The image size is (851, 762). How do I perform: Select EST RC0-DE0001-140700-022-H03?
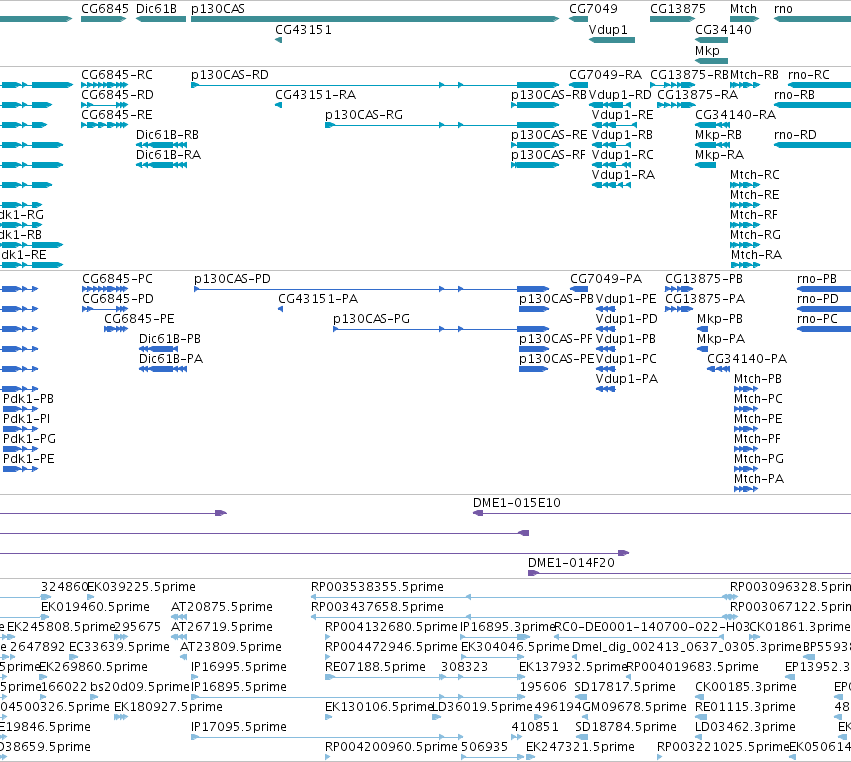[651, 627]
